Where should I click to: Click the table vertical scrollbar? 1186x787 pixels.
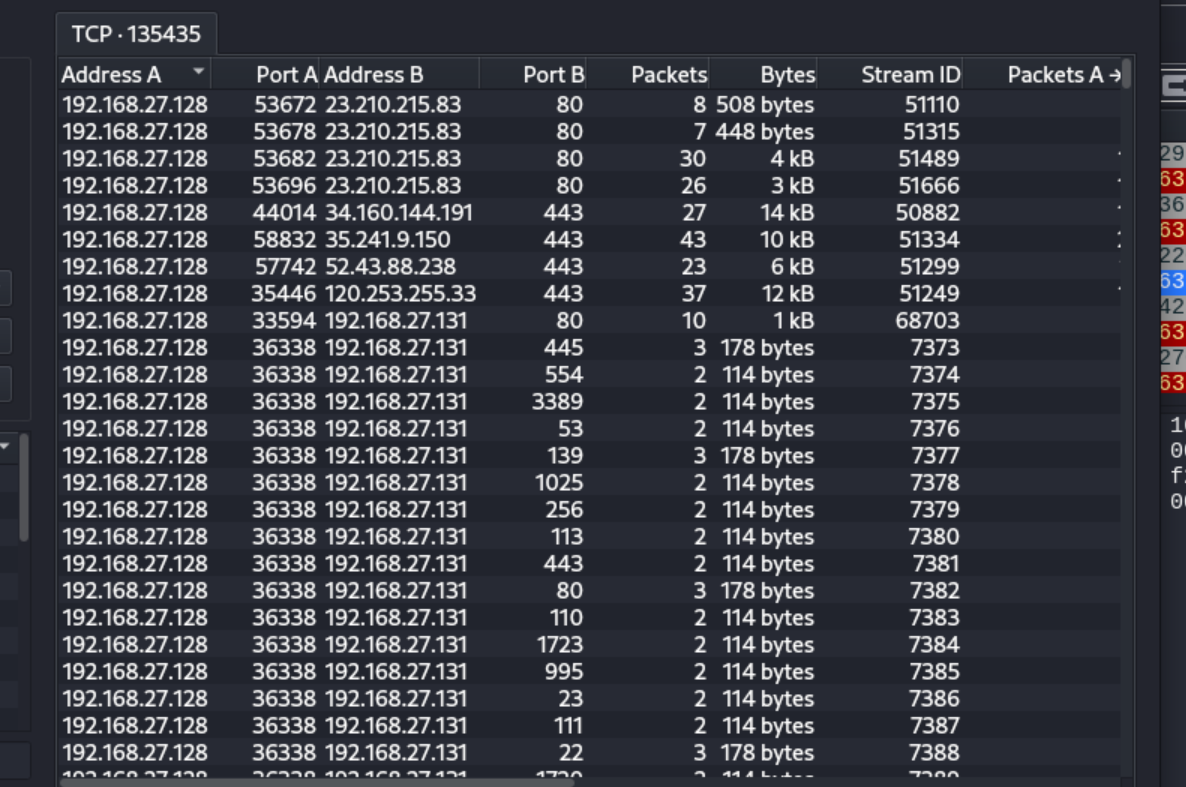1127,74
